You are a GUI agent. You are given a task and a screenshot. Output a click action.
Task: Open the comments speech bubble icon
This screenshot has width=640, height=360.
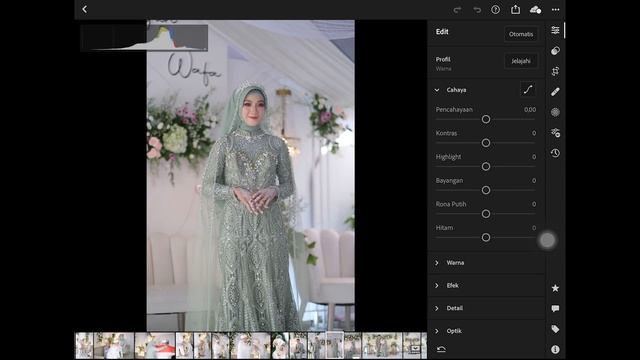pyautogui.click(x=555, y=309)
